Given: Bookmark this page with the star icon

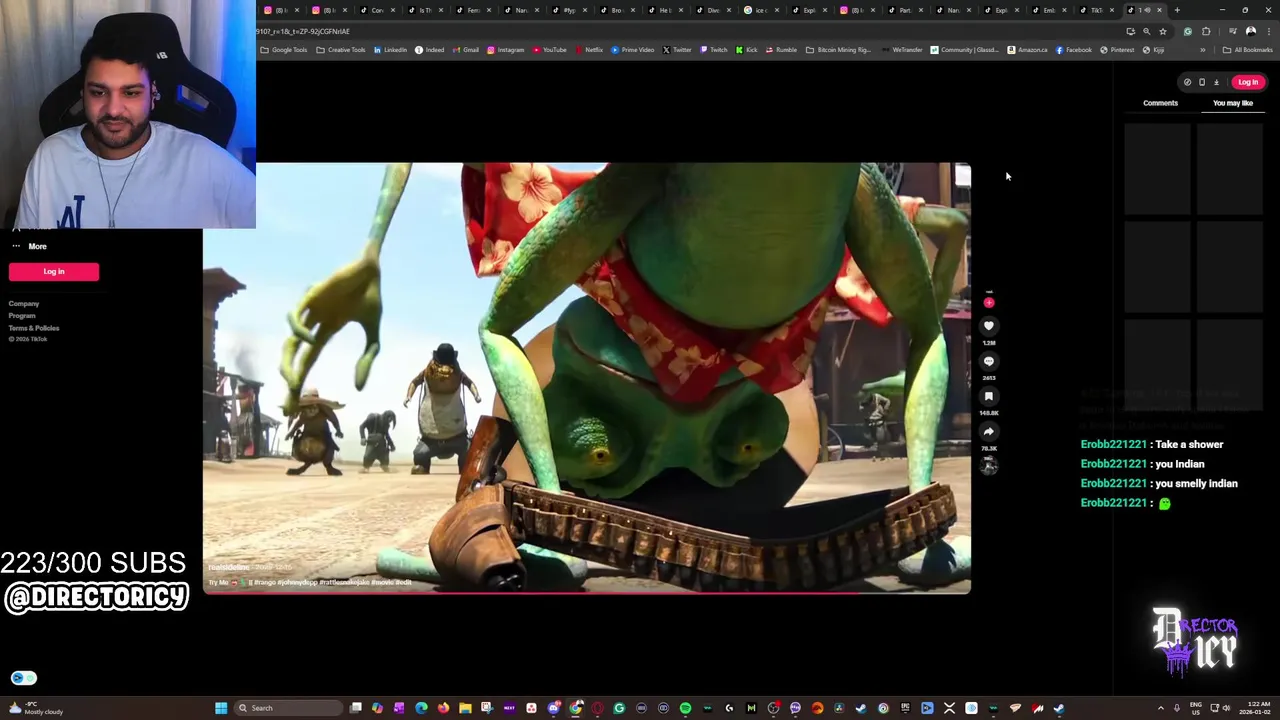Looking at the screenshot, I should click(1162, 31).
